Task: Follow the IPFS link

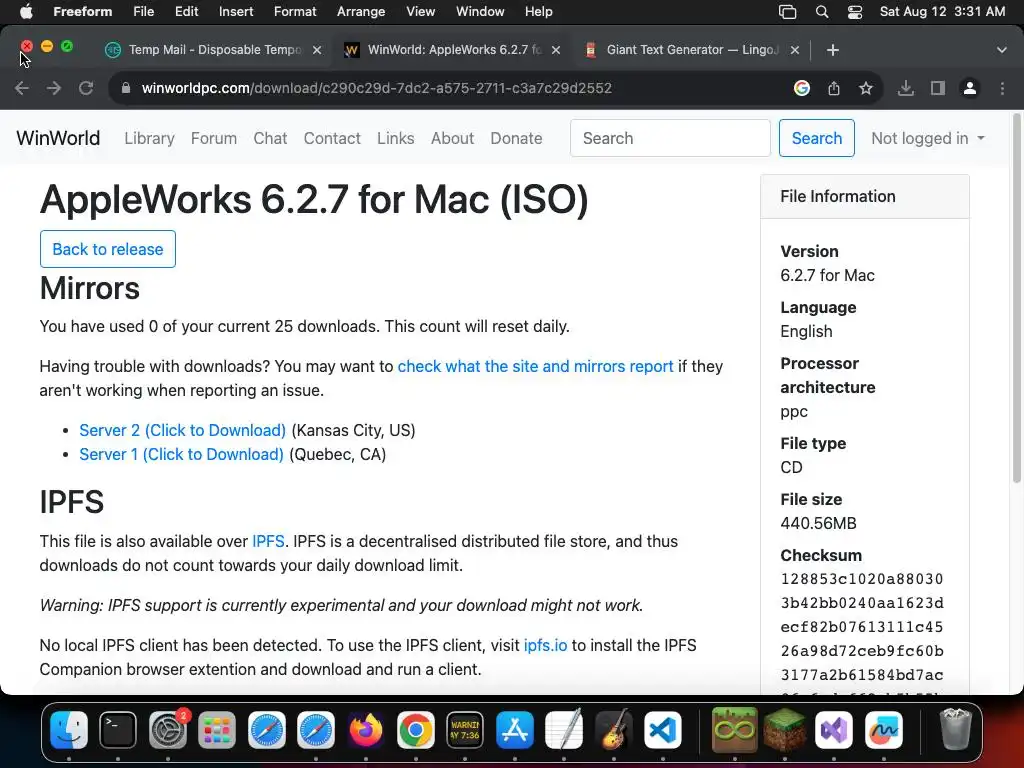Action: 268,541
